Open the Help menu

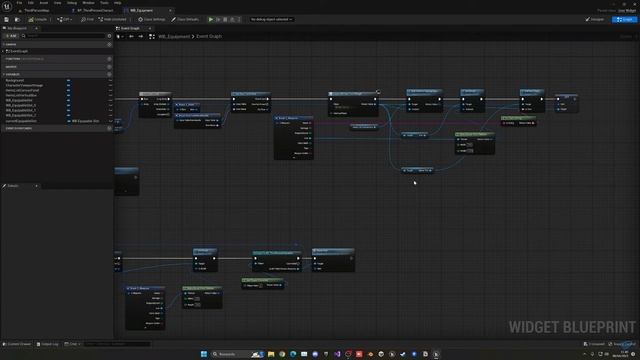(118, 3)
